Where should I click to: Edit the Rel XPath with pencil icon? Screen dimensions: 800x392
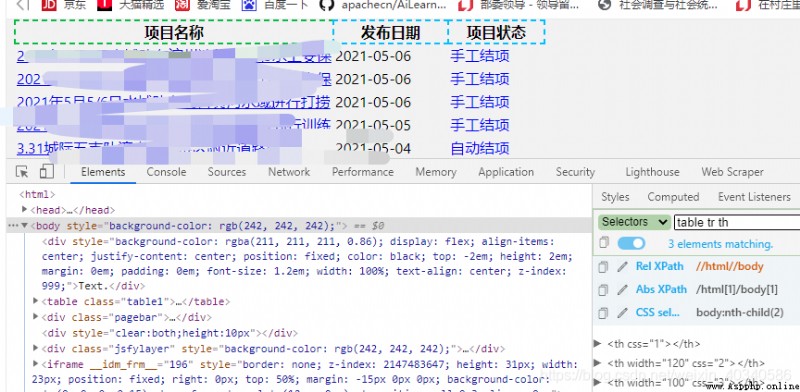click(622, 266)
